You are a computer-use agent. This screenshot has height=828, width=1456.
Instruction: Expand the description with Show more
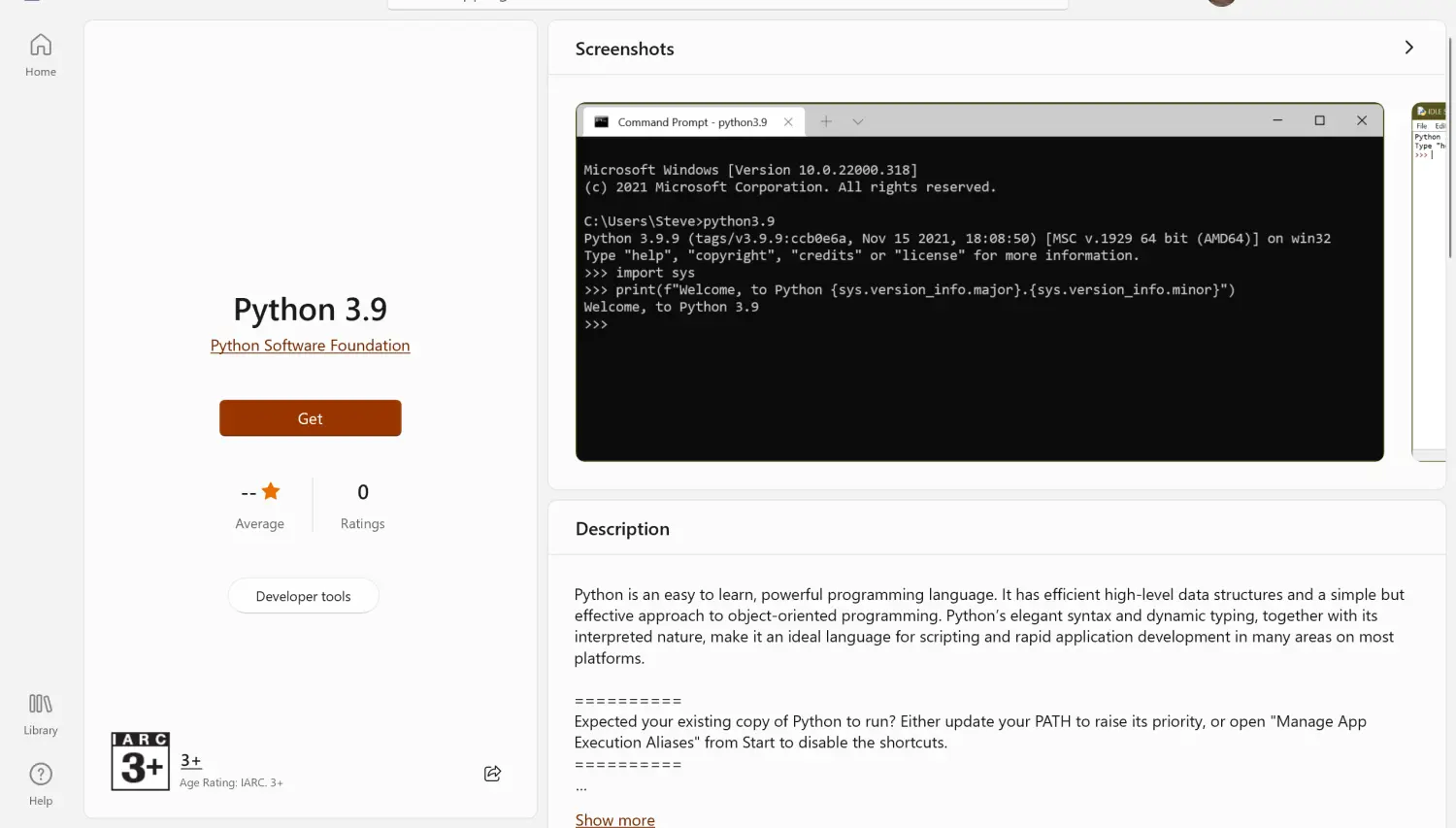point(614,819)
